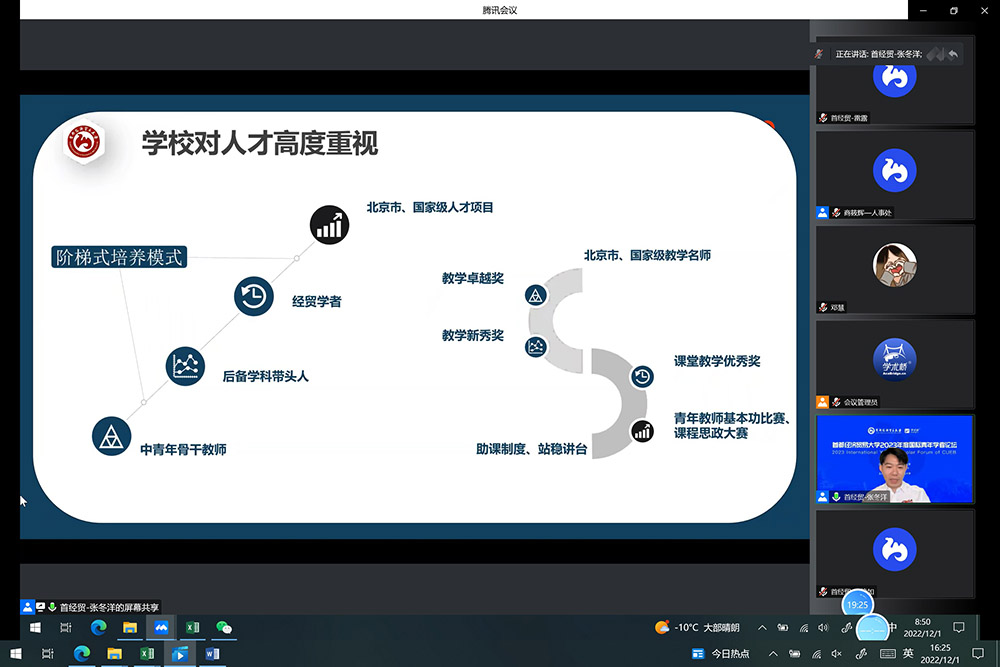Viewport: 1000px width, 667px height.
Task: Click the screen-share indicator 首经贸-张冬洋的屏幕共享
Action: pos(91,607)
